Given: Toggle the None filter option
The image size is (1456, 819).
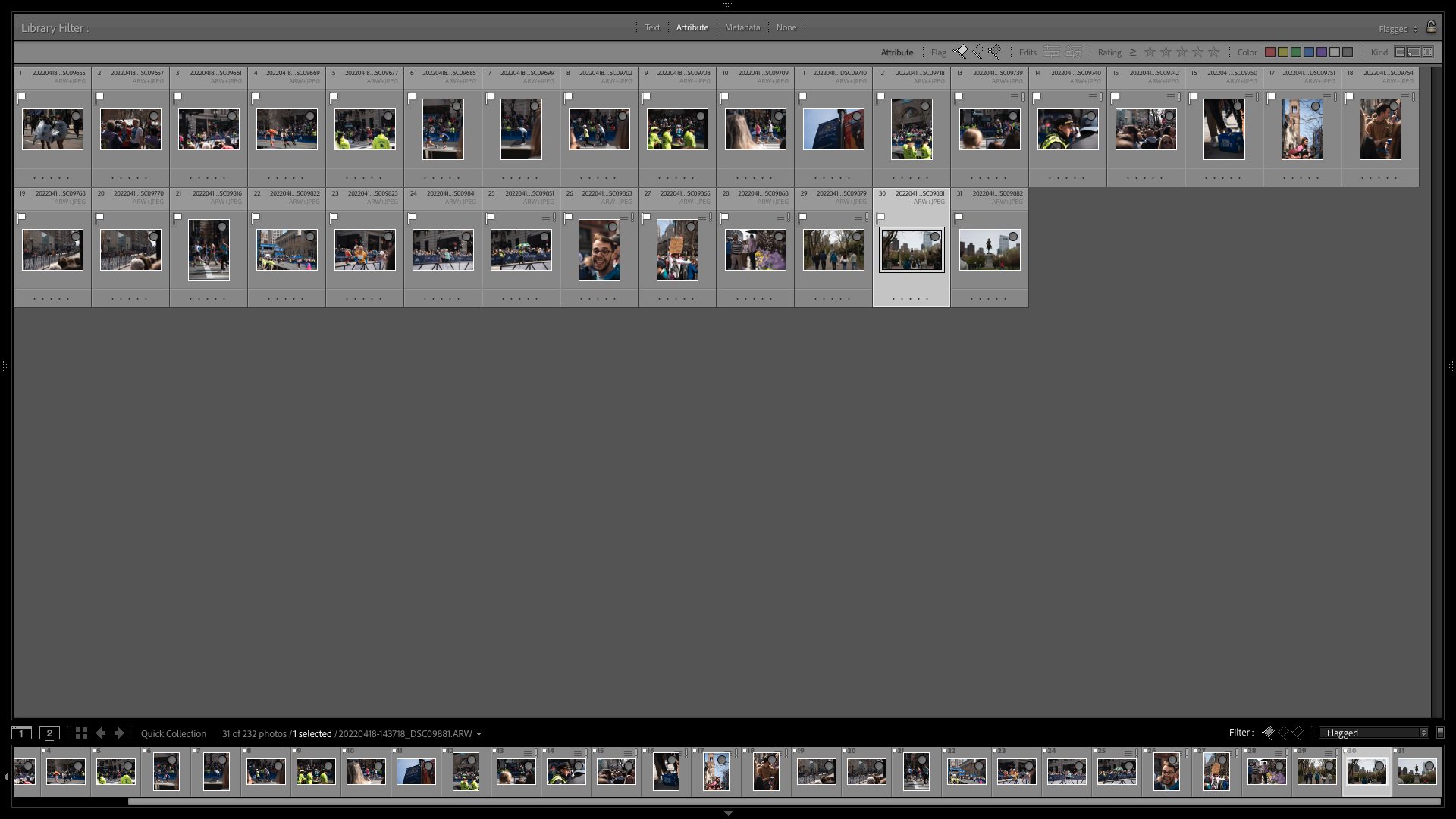Looking at the screenshot, I should click(787, 27).
